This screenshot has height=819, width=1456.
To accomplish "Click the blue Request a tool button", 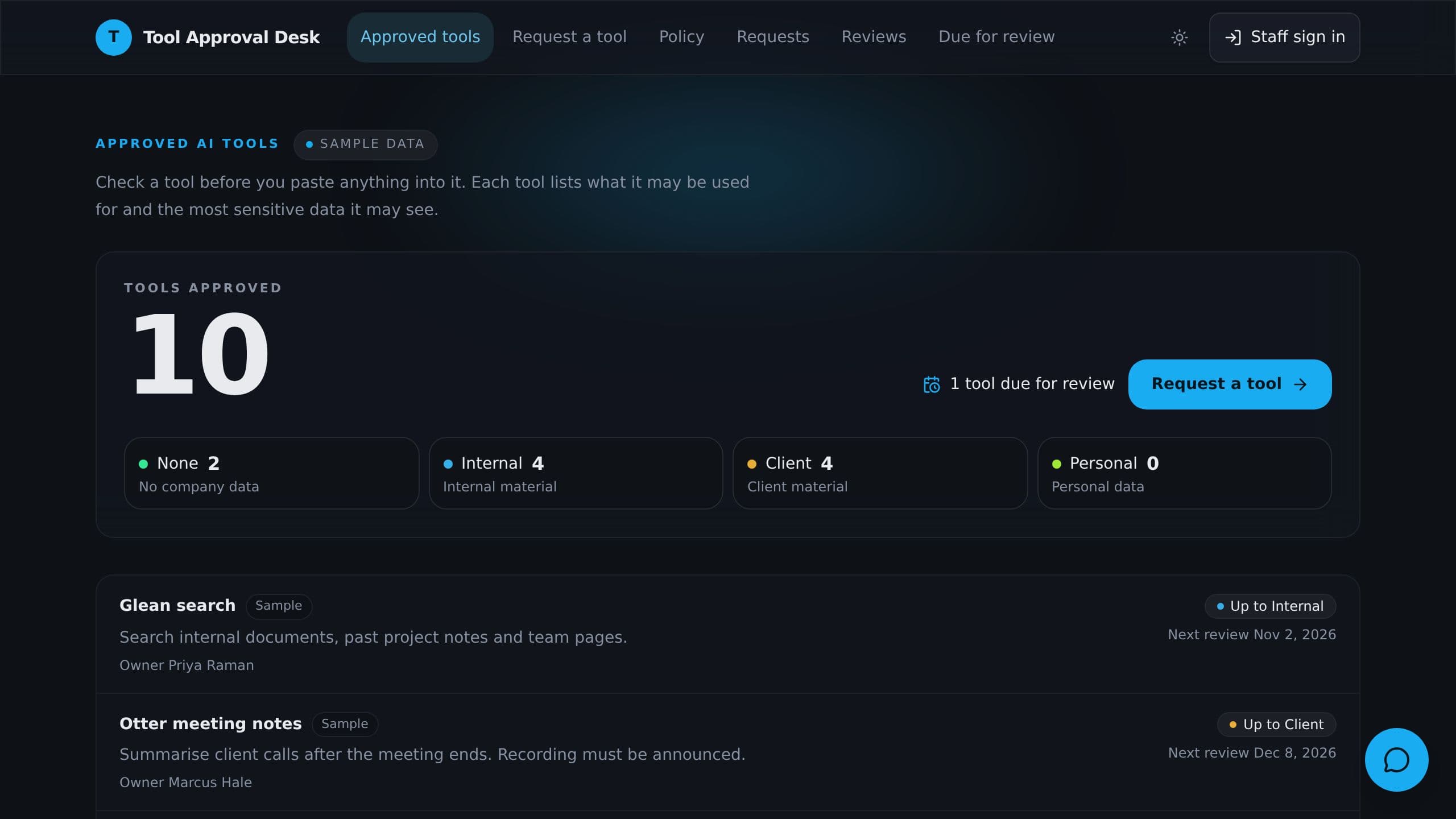I will tap(1230, 384).
